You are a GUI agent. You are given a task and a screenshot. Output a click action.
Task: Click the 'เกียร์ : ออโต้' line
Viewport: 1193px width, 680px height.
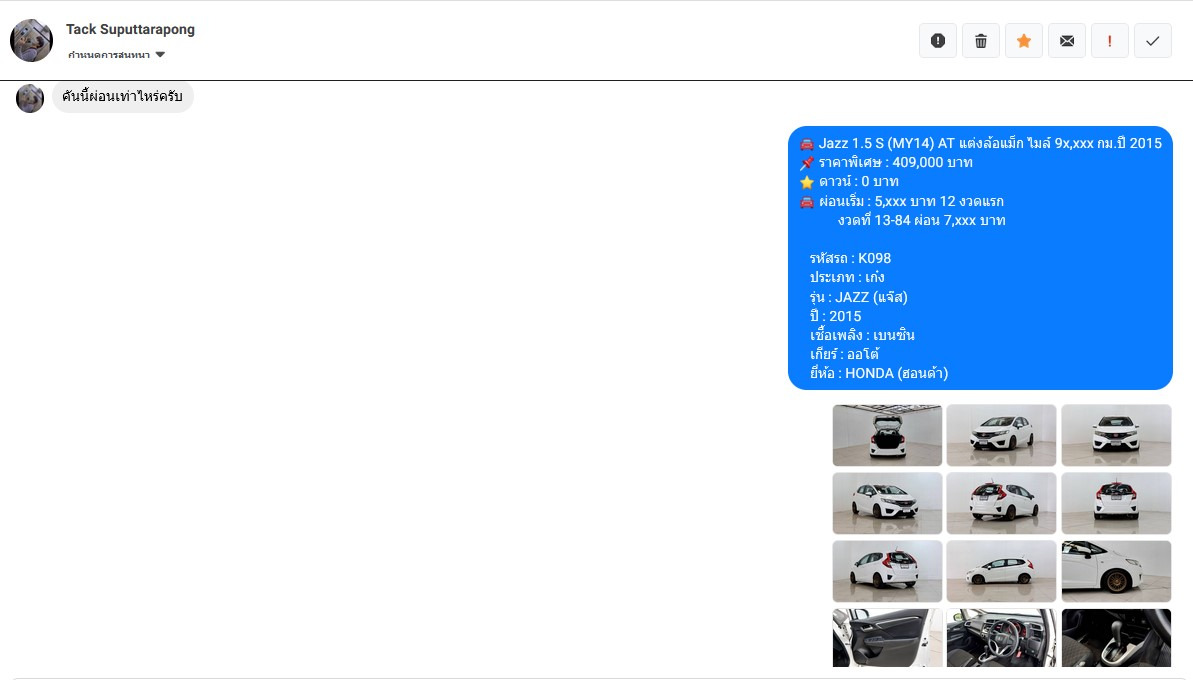pyautogui.click(x=845, y=354)
